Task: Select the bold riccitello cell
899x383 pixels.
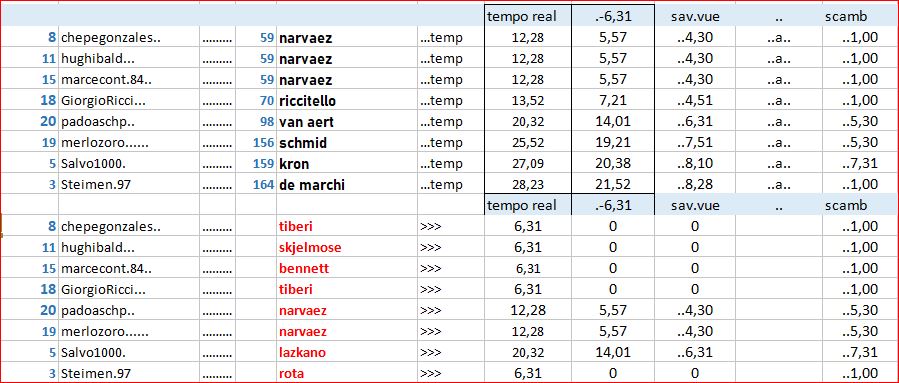Action: 347,101
